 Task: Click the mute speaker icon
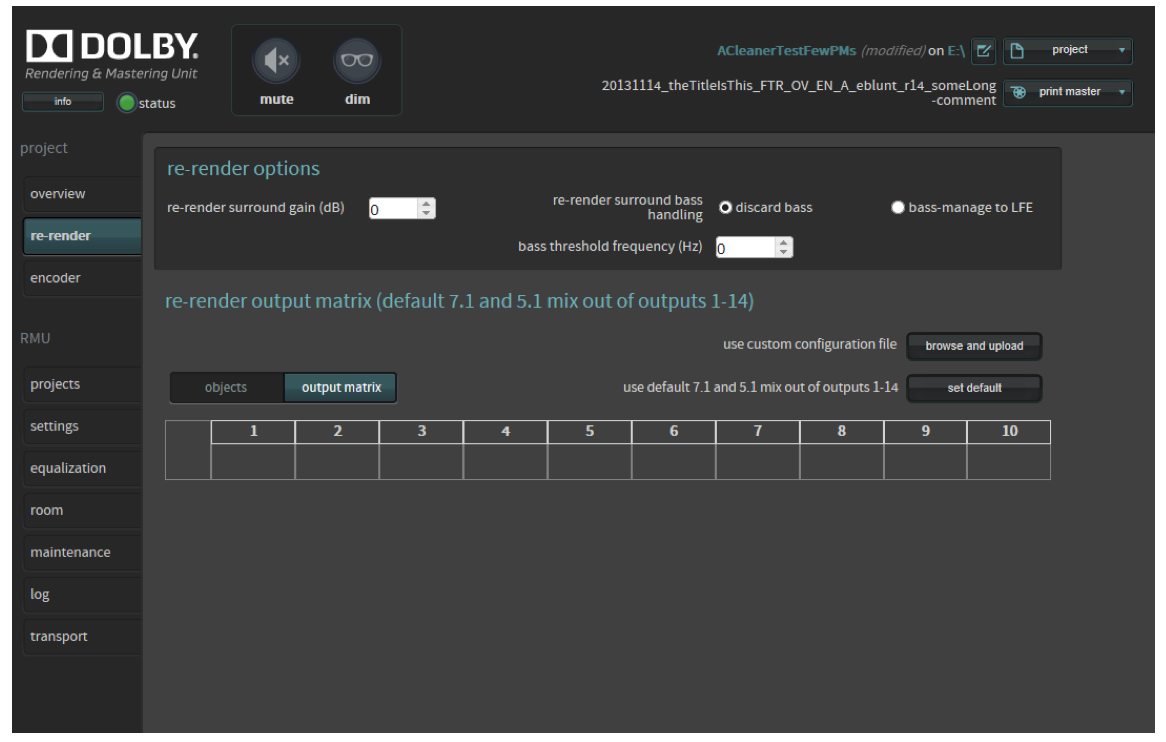(x=277, y=61)
